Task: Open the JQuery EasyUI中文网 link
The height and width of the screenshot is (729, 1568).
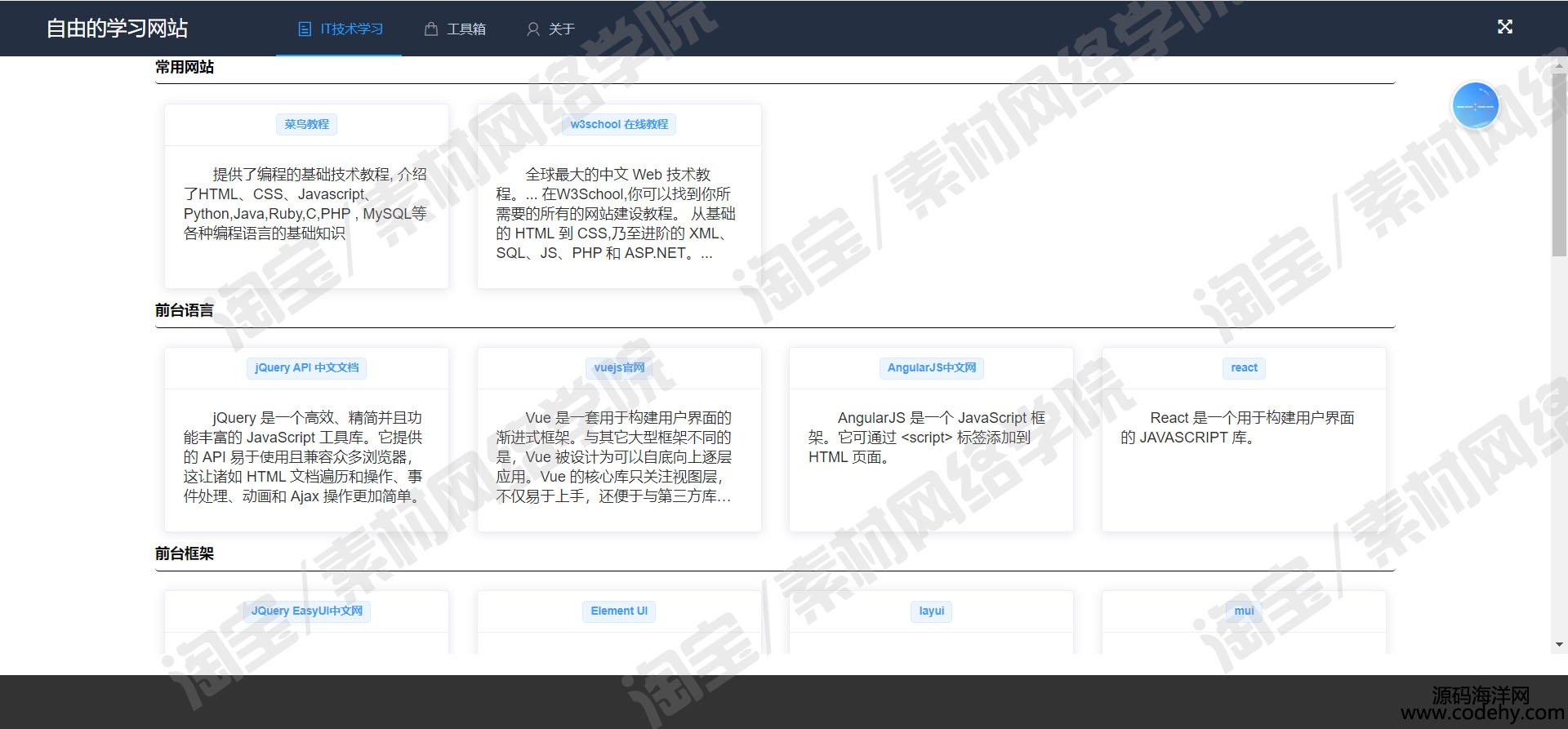Action: pyautogui.click(x=306, y=611)
